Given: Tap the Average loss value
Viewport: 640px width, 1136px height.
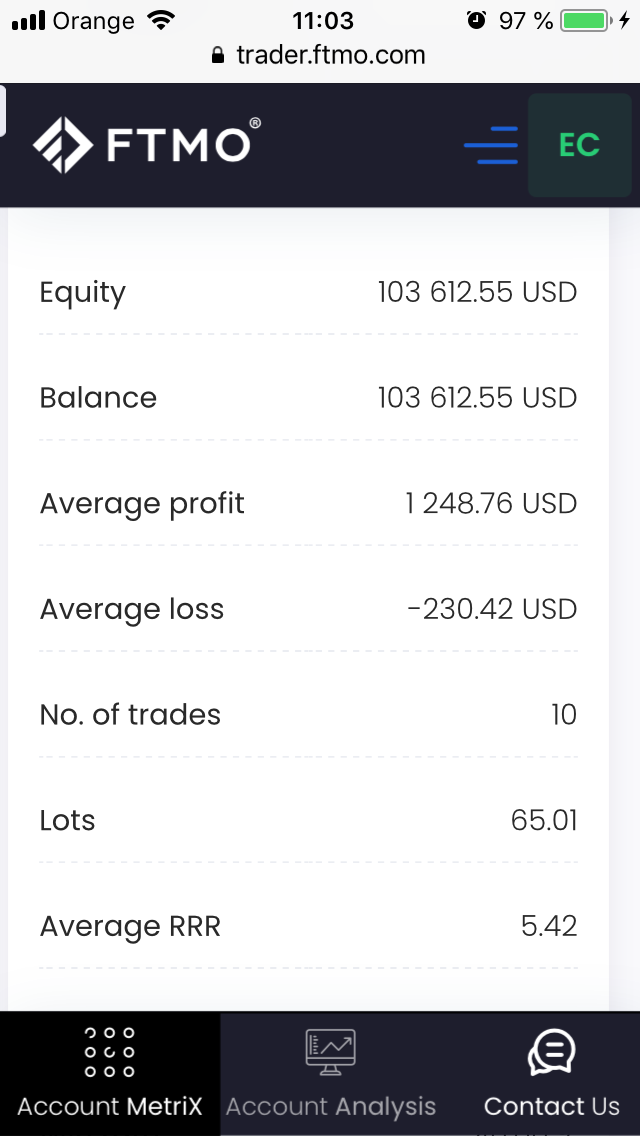Looking at the screenshot, I should [492, 609].
